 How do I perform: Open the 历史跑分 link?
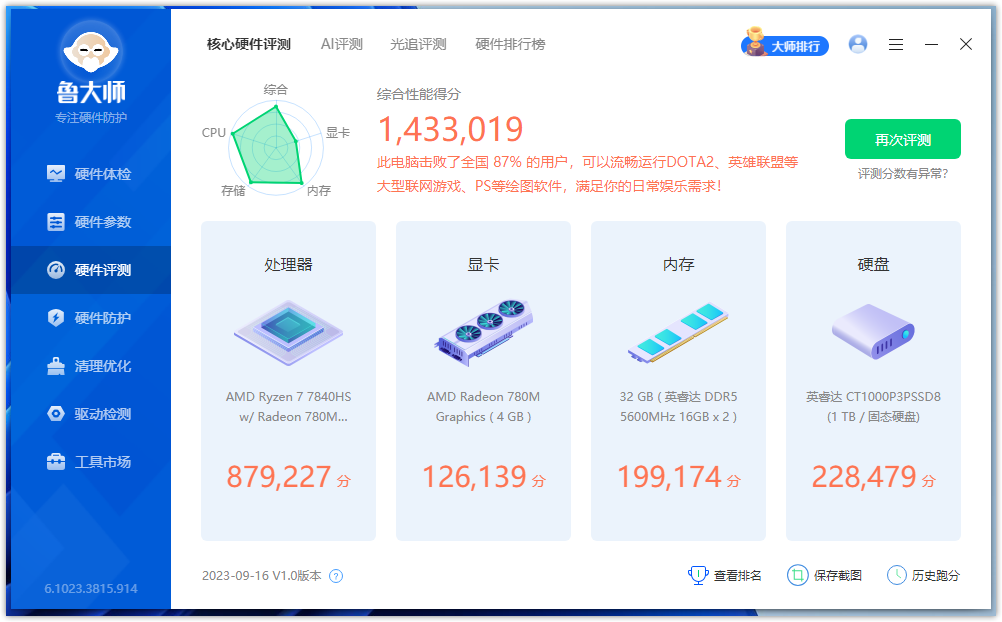936,576
